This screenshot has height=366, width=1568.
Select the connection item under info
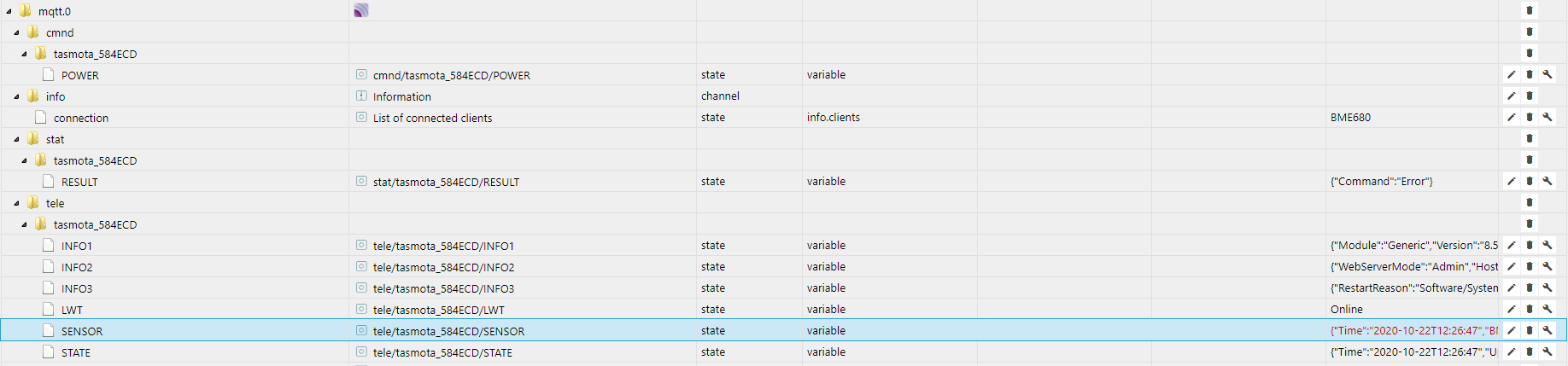(81, 119)
